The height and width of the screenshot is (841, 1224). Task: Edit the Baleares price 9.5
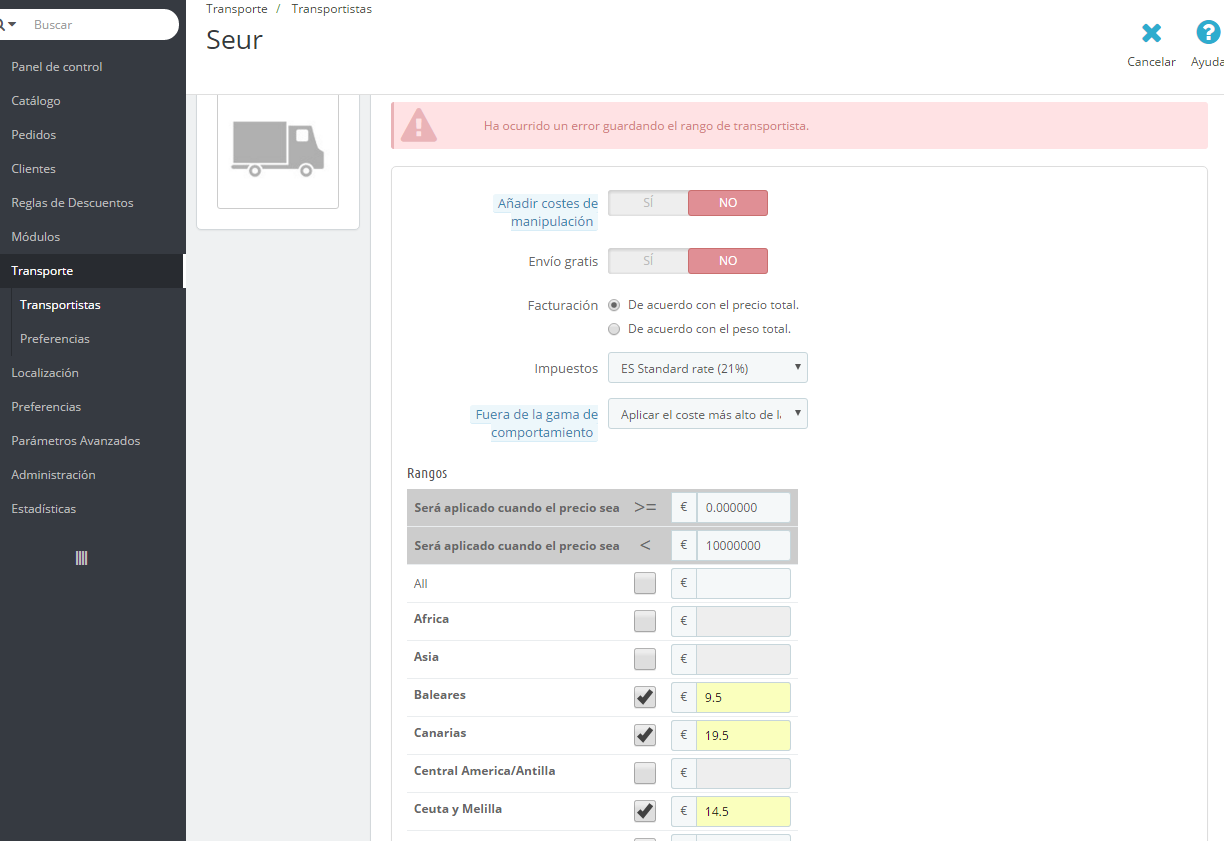tap(744, 698)
